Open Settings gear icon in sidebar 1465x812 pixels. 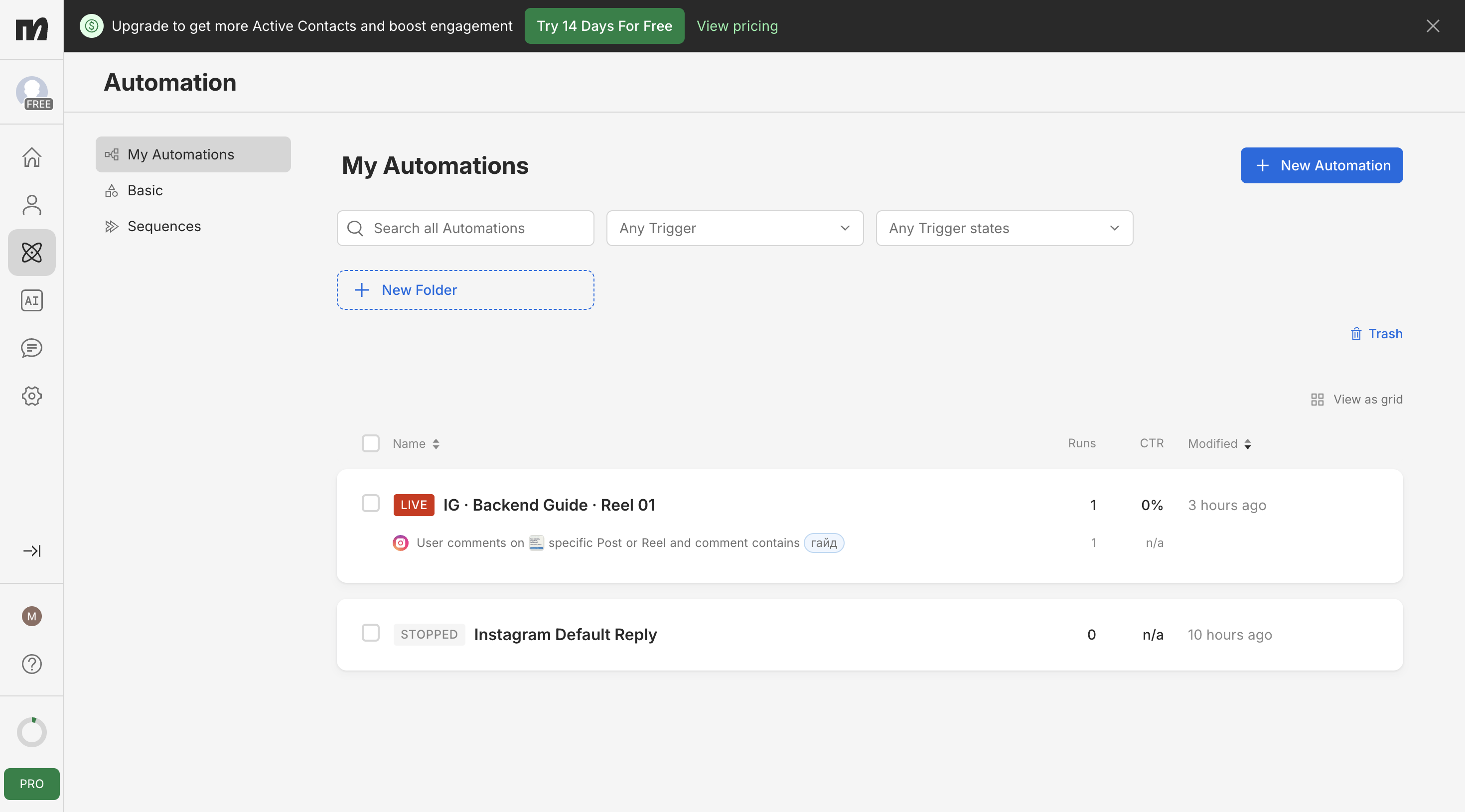(32, 396)
